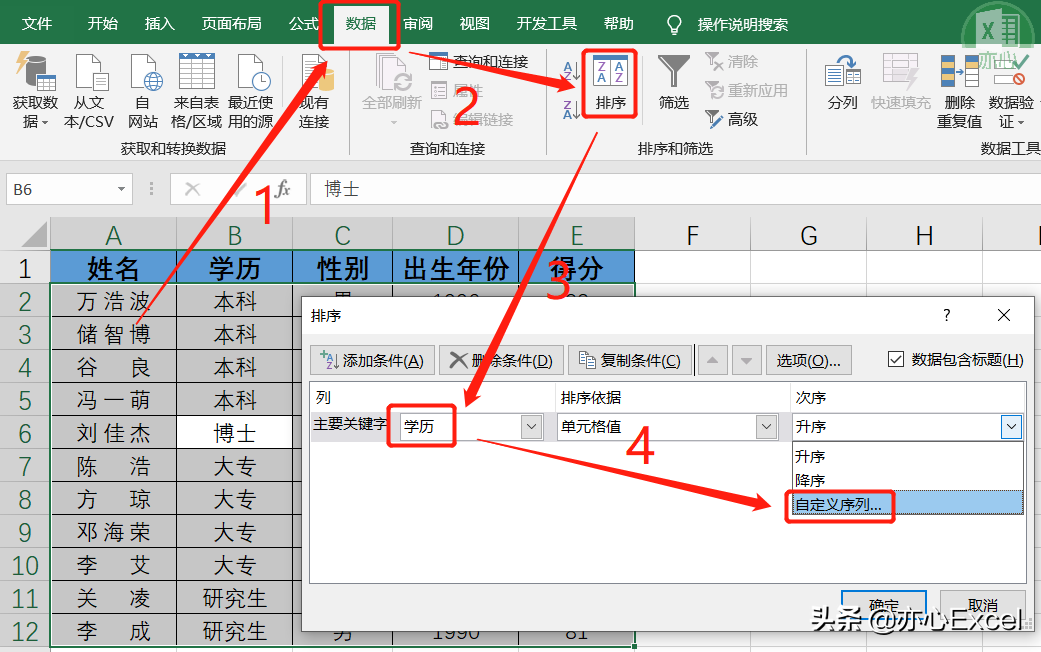The image size is (1041, 652).
Task: Open Queries & Connections (查询和连接)
Action: click(x=479, y=62)
